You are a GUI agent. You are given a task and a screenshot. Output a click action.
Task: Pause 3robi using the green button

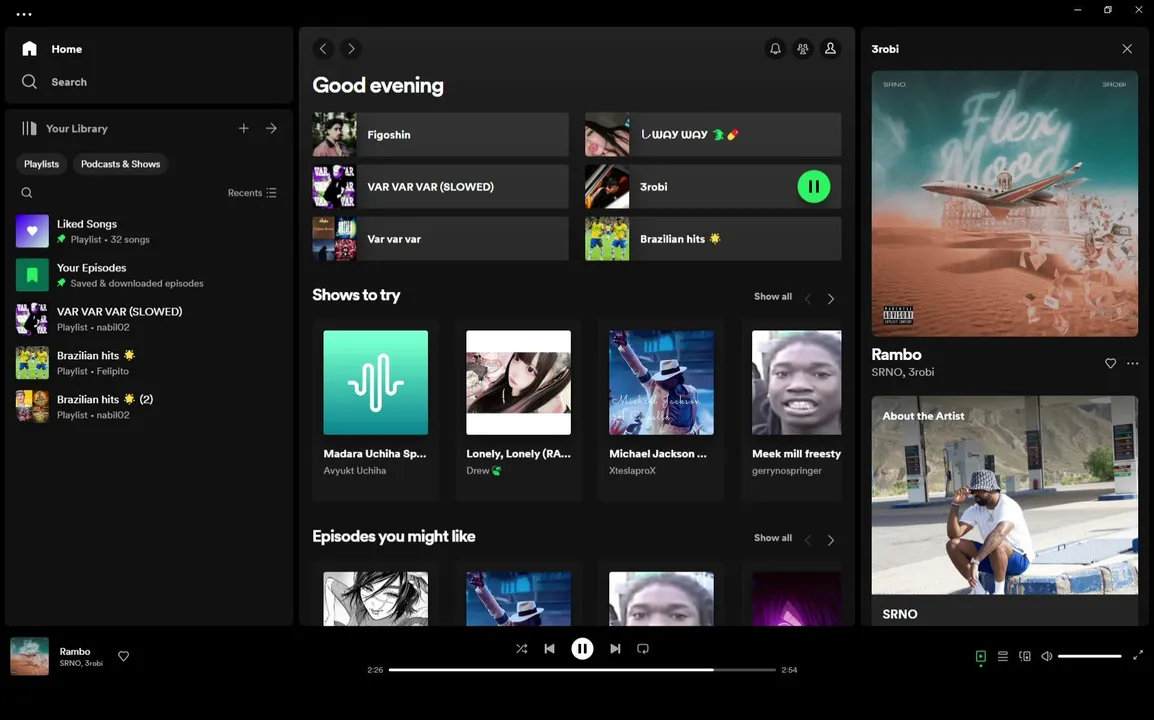tap(814, 187)
